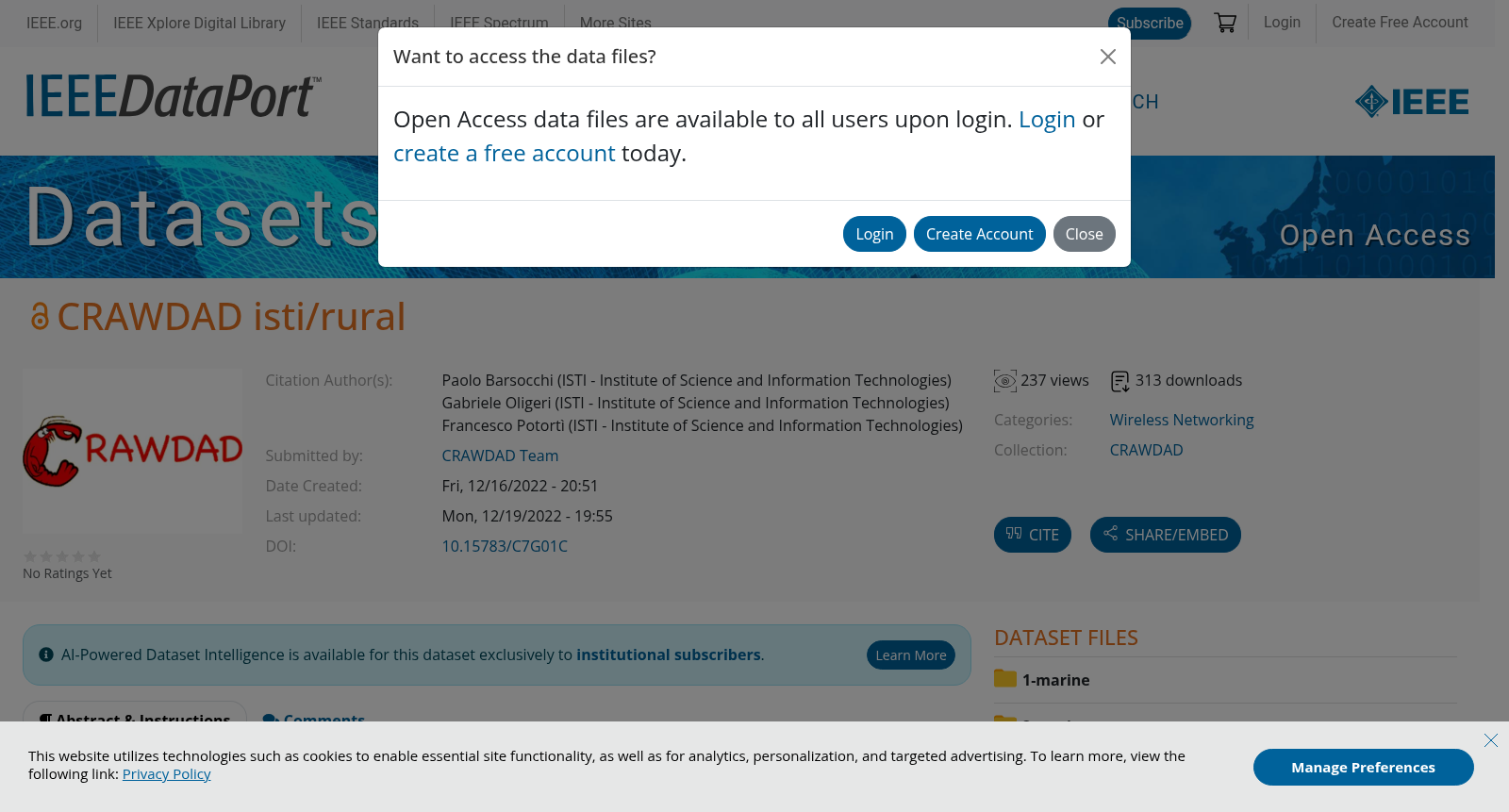Click the views eye icon
Image resolution: width=1509 pixels, height=812 pixels.
point(1005,381)
